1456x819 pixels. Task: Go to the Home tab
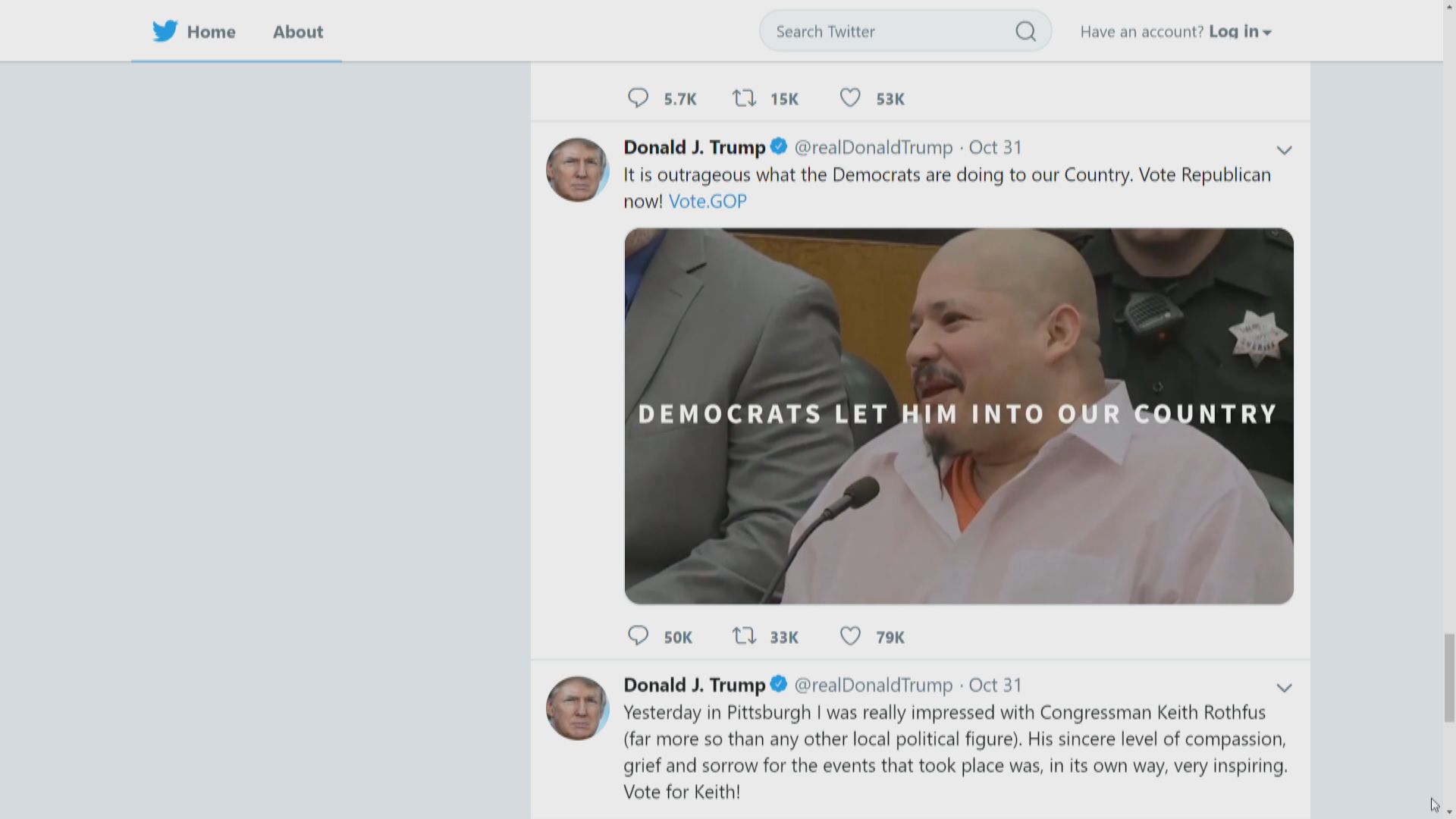tap(194, 32)
